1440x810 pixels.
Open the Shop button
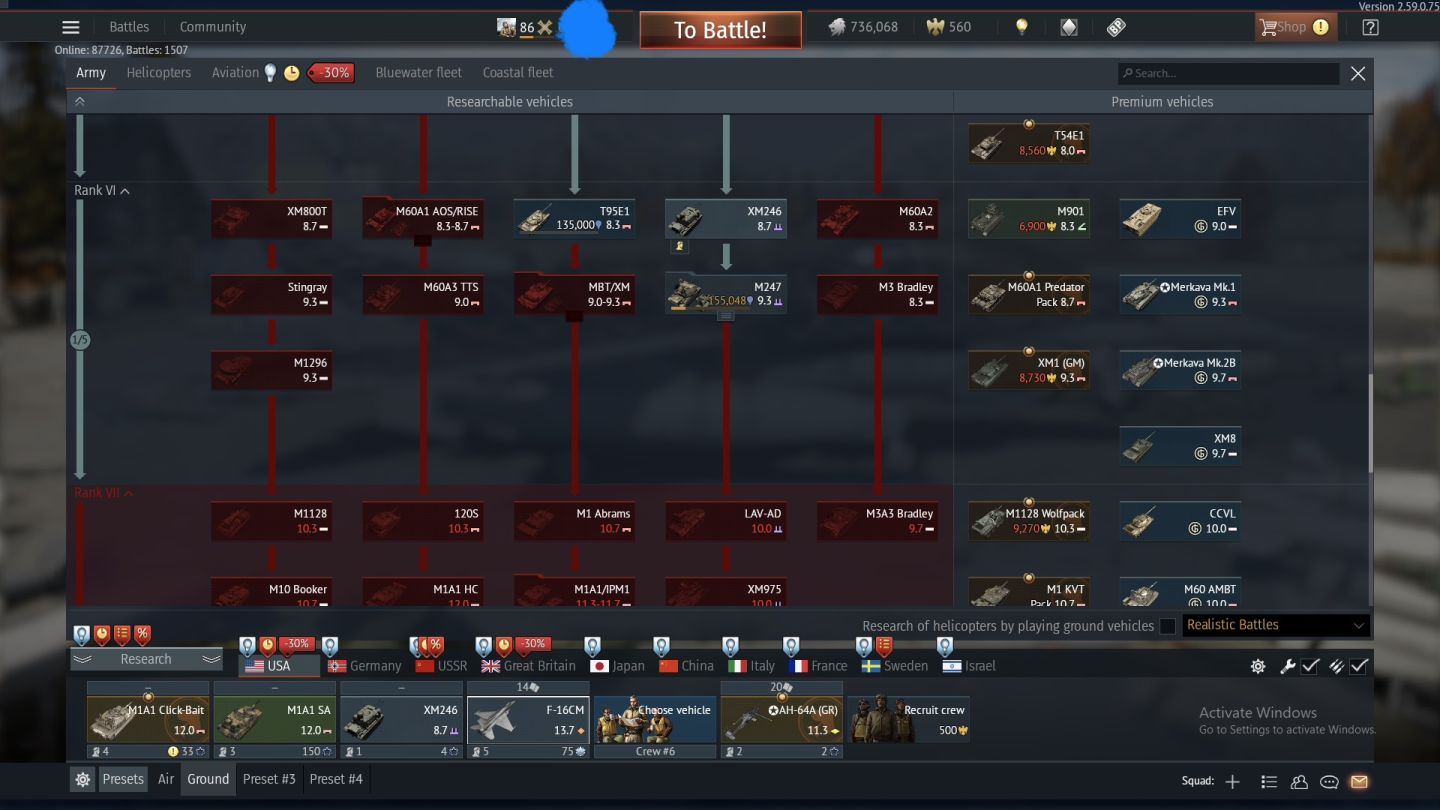tap(1296, 27)
